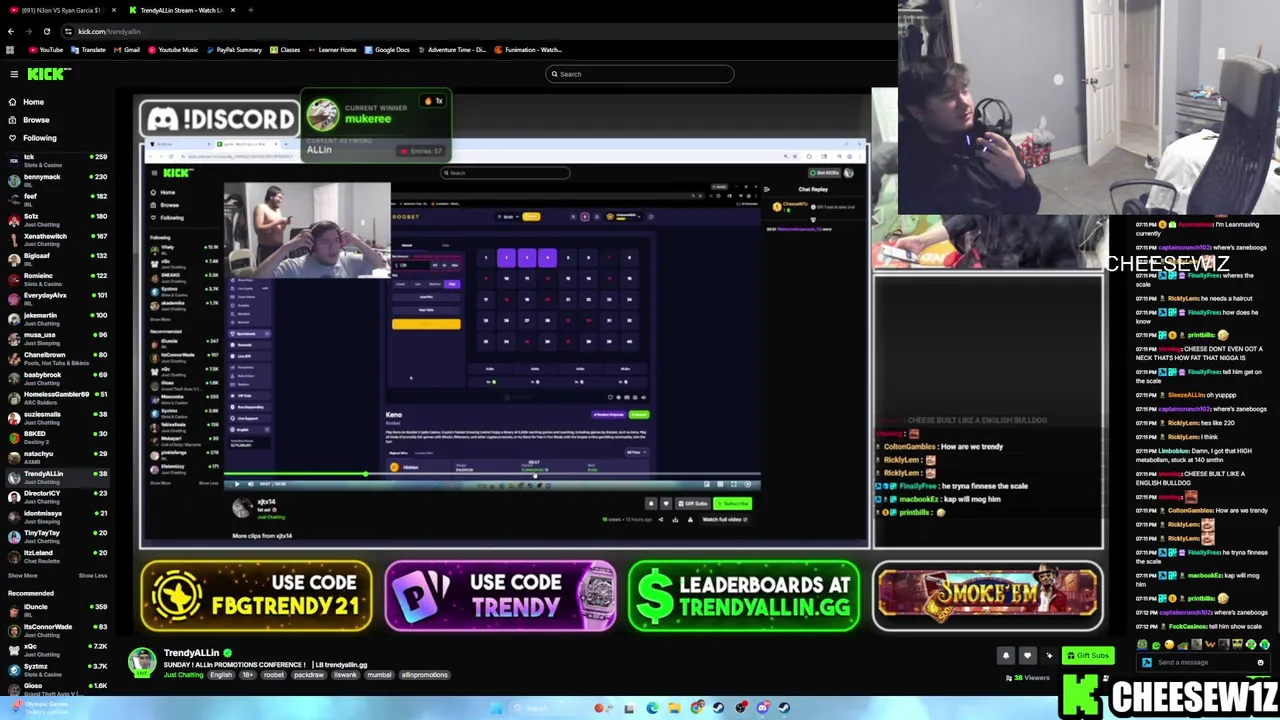Open the browser apps grid icon
The image size is (1280, 720).
click(x=10, y=50)
